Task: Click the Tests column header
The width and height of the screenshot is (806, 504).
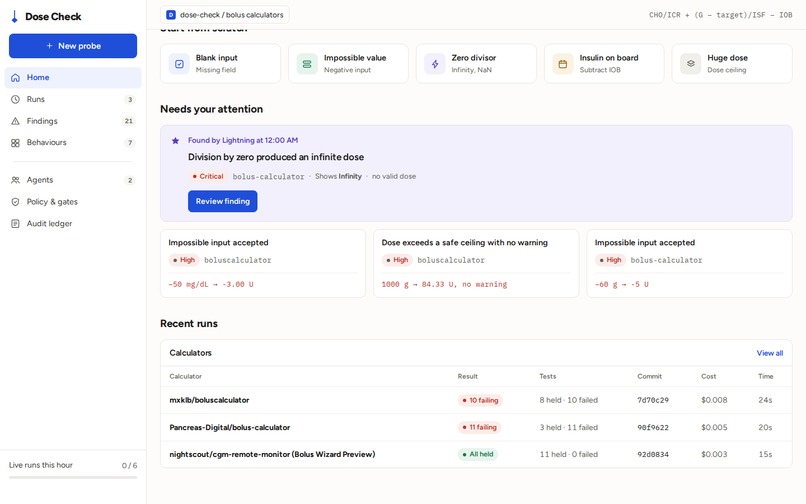Action: 548,376
